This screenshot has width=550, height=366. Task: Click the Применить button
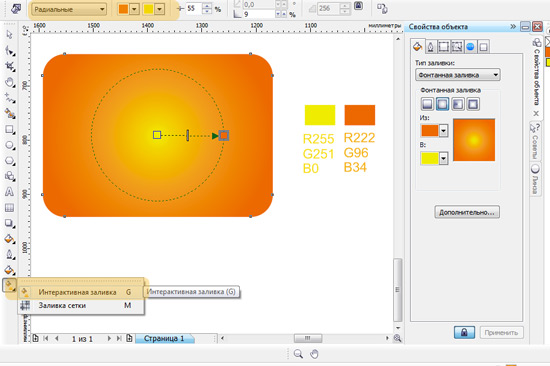(501, 332)
